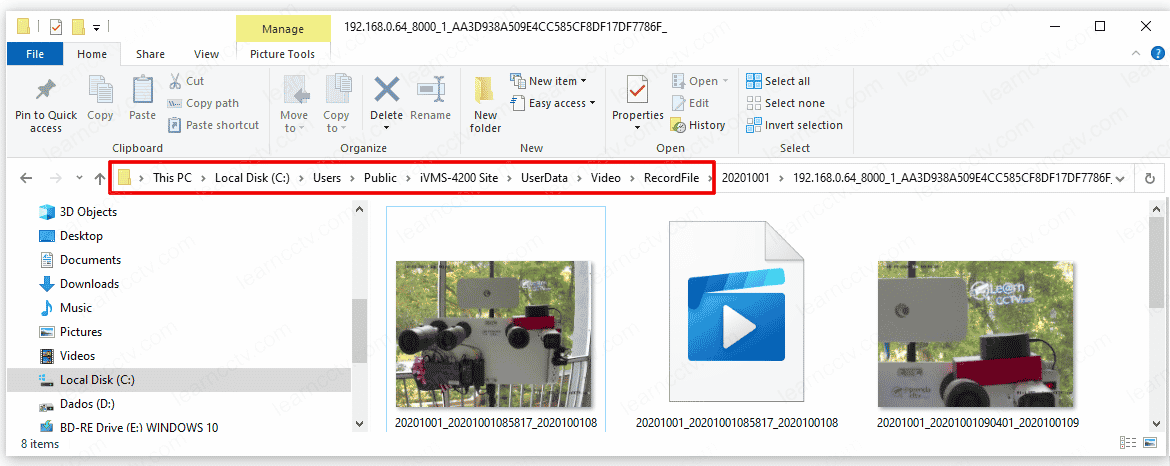
Task: Click the Paste clipboard icon
Action: (x=142, y=91)
